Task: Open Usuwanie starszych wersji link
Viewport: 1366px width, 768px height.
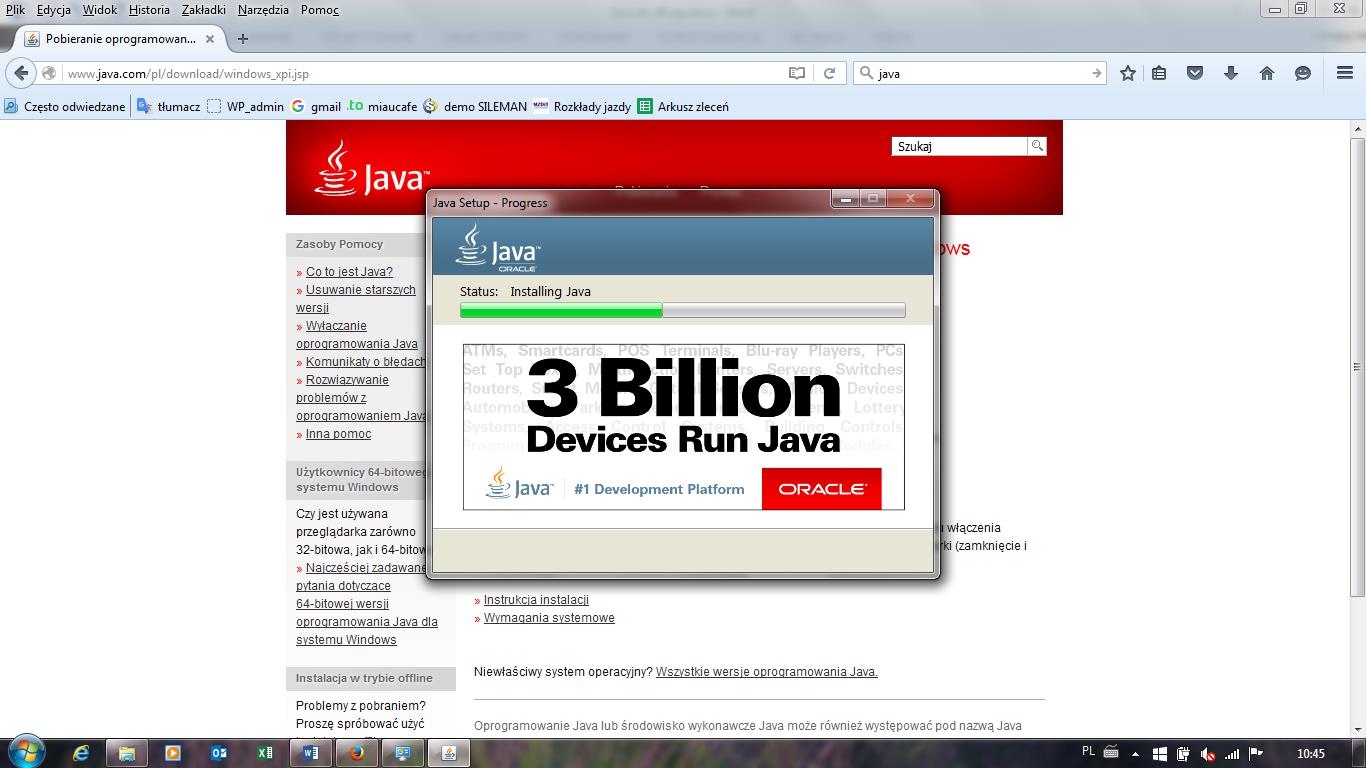Action: [356, 299]
